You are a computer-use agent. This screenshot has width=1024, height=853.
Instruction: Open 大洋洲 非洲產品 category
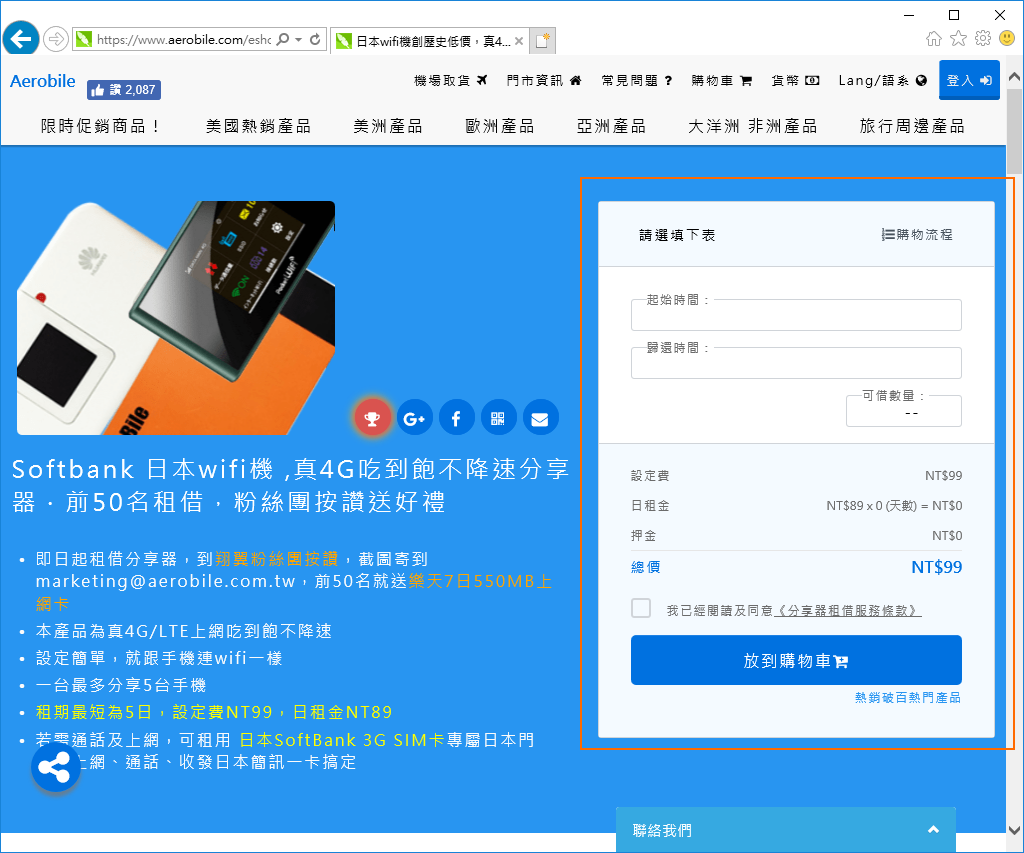pos(752,126)
